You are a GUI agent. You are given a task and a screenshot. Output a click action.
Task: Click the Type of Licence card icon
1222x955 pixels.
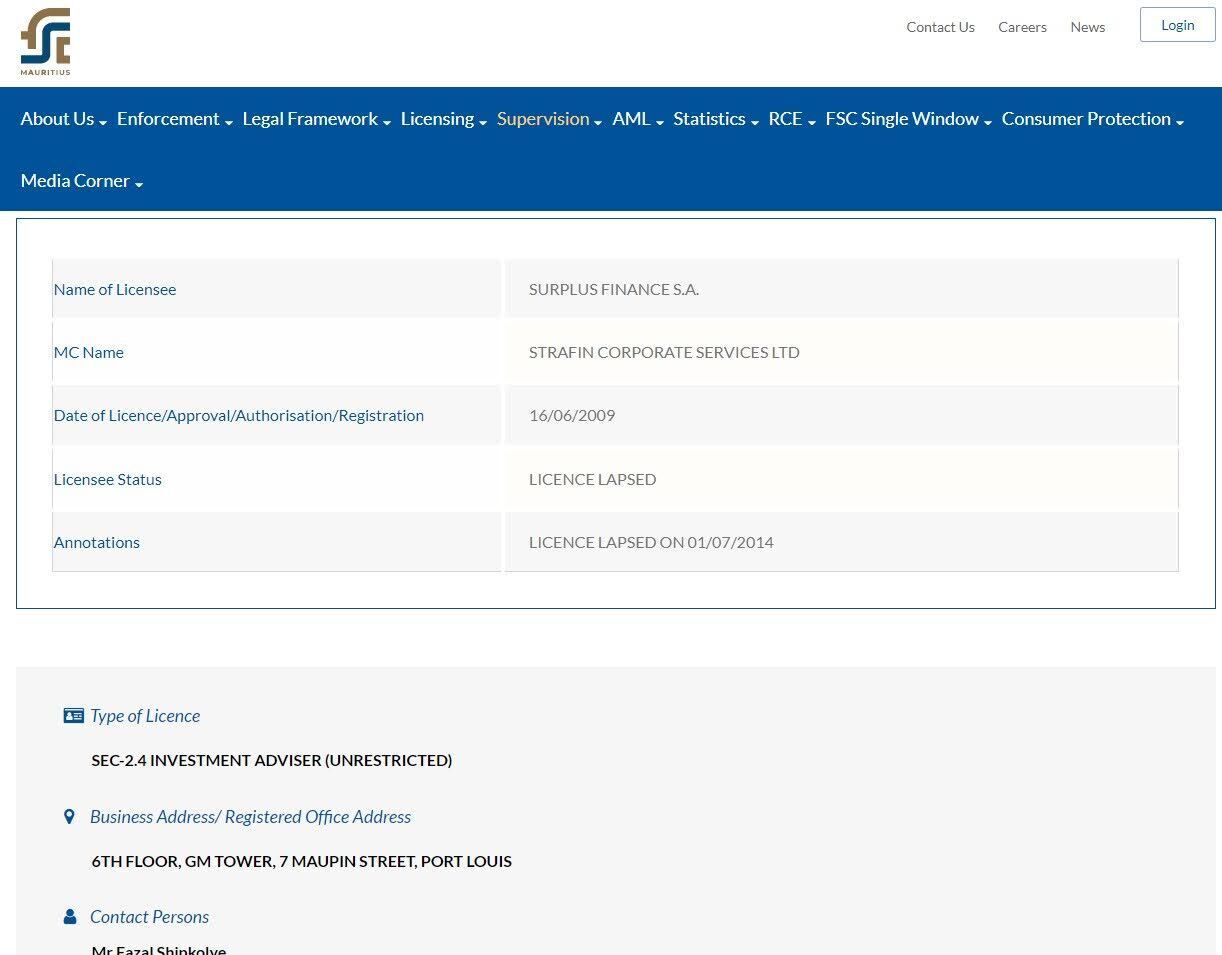pos(73,716)
